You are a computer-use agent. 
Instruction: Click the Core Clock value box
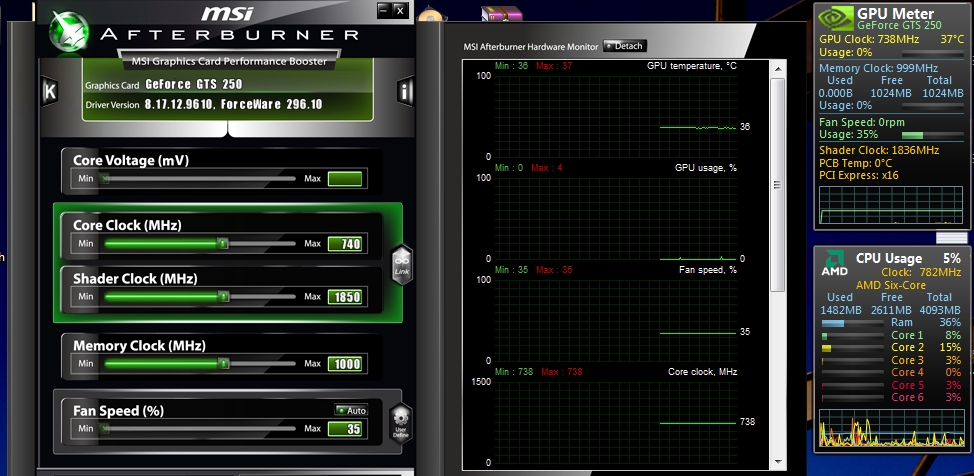(x=345, y=243)
